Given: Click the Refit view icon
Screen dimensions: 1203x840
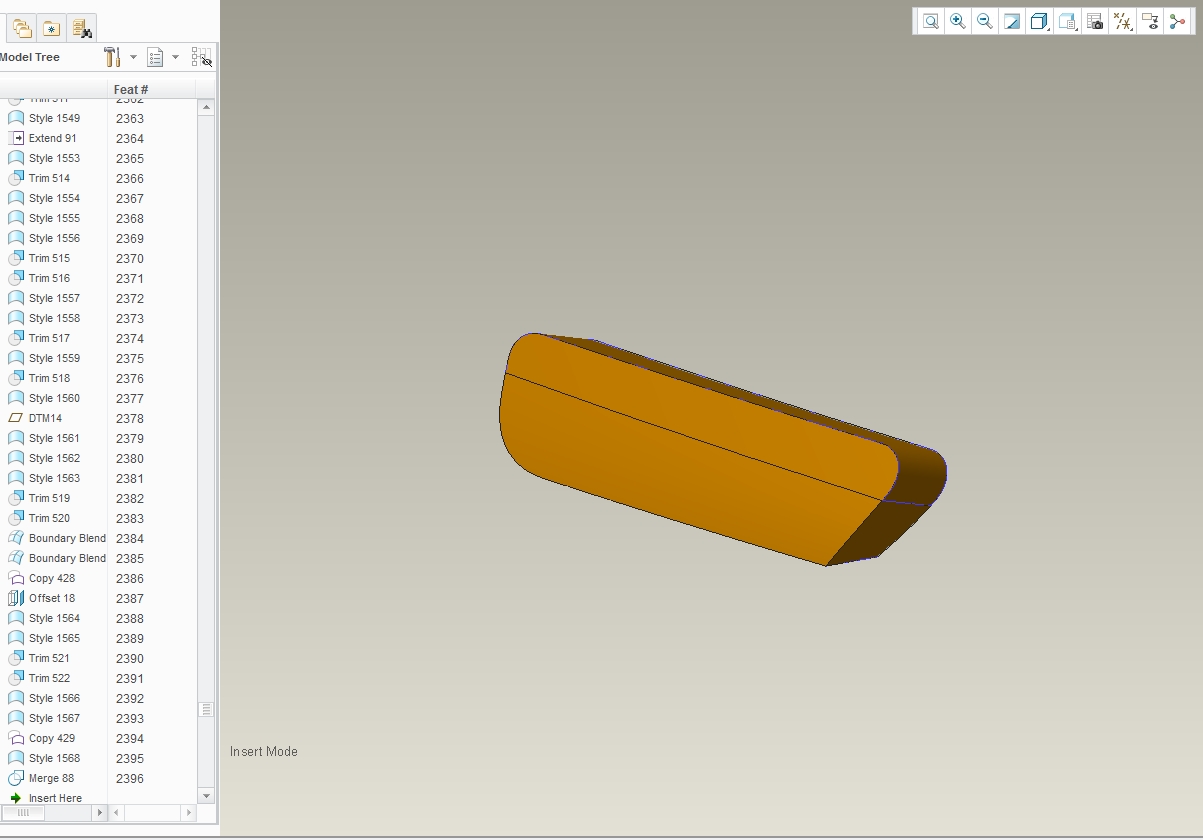Looking at the screenshot, I should coord(931,21).
